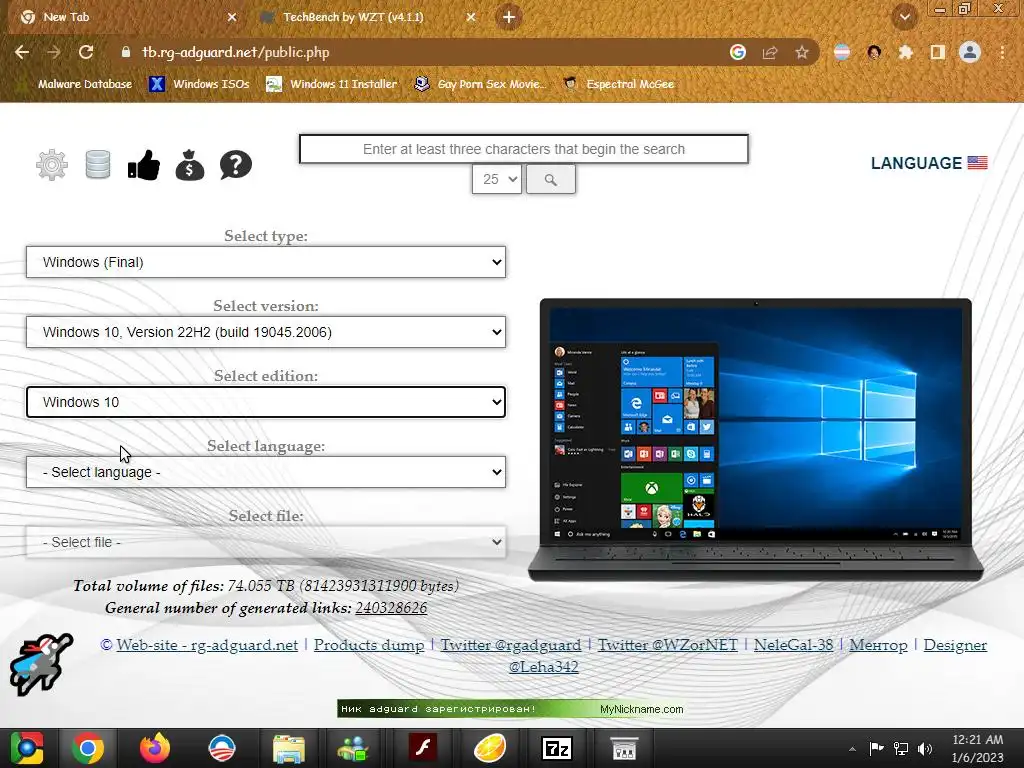Viewport: 1024px width, 768px height.
Task: Close the New Tab tab
Action: pos(232,17)
